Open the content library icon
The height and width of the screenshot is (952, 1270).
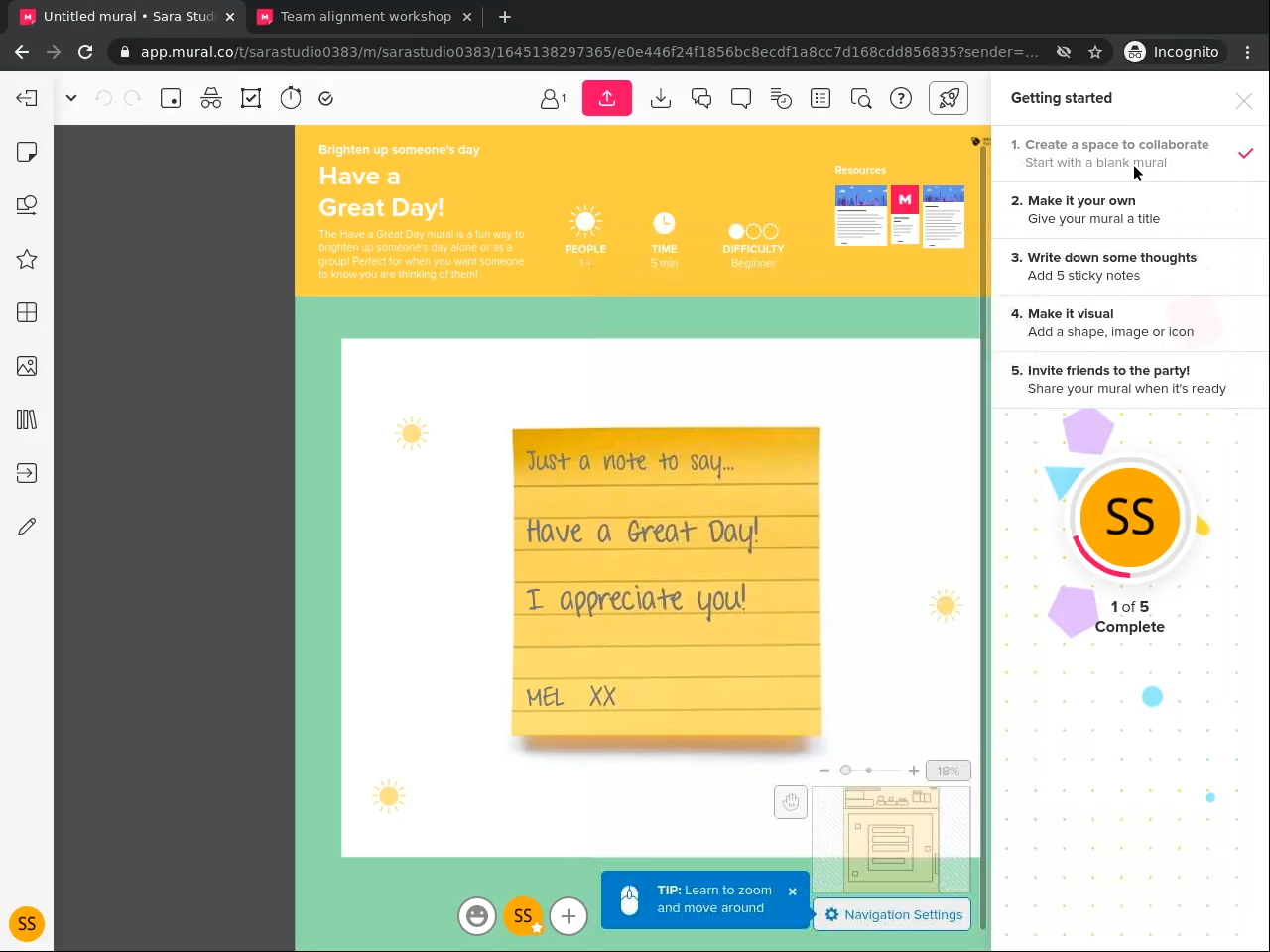pyautogui.click(x=27, y=419)
